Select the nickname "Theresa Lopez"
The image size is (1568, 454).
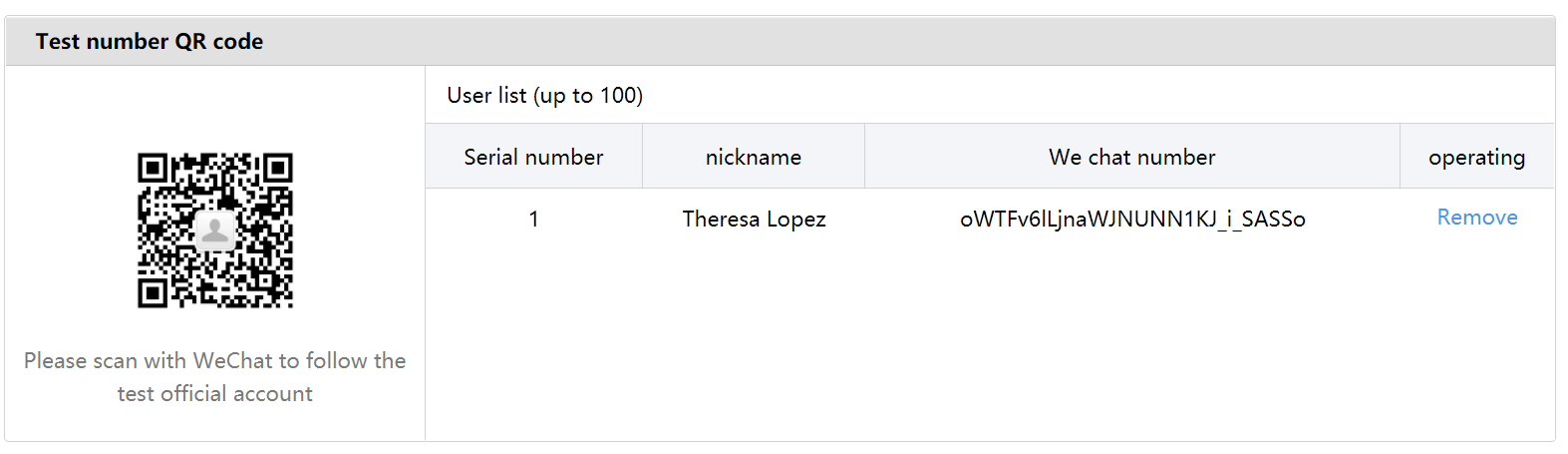[754, 220]
